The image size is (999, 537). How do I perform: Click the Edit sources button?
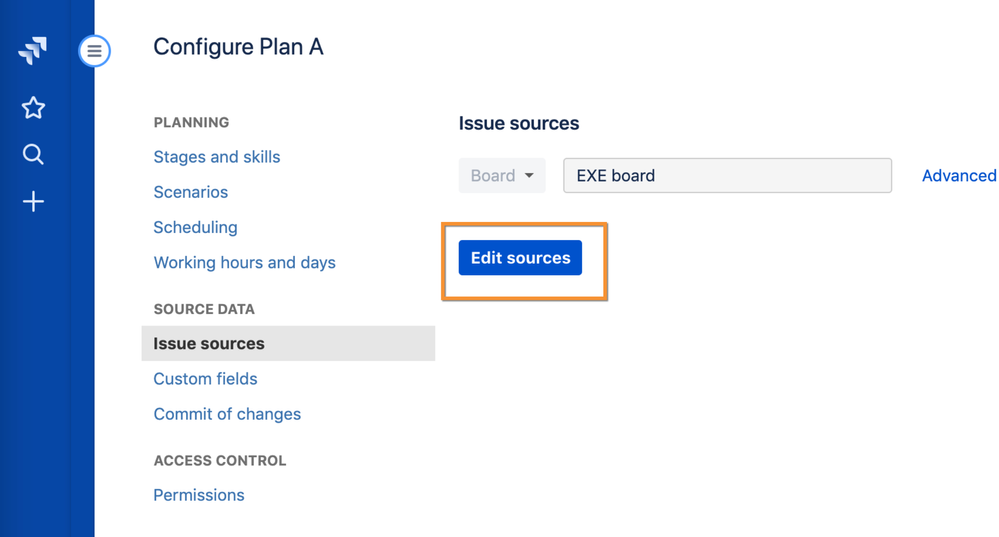tap(520, 258)
